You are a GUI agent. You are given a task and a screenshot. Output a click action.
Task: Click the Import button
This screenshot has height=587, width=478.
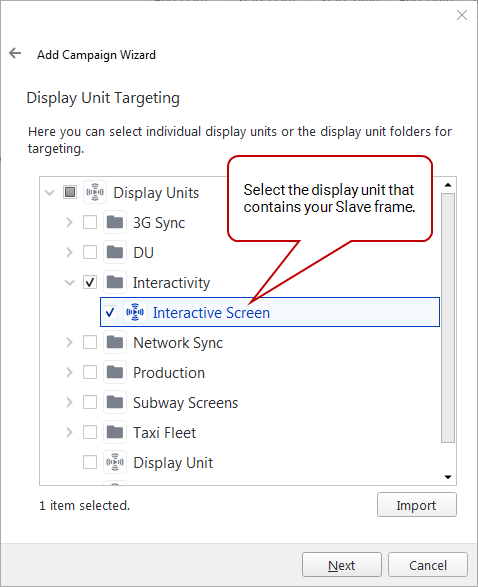[x=417, y=505]
